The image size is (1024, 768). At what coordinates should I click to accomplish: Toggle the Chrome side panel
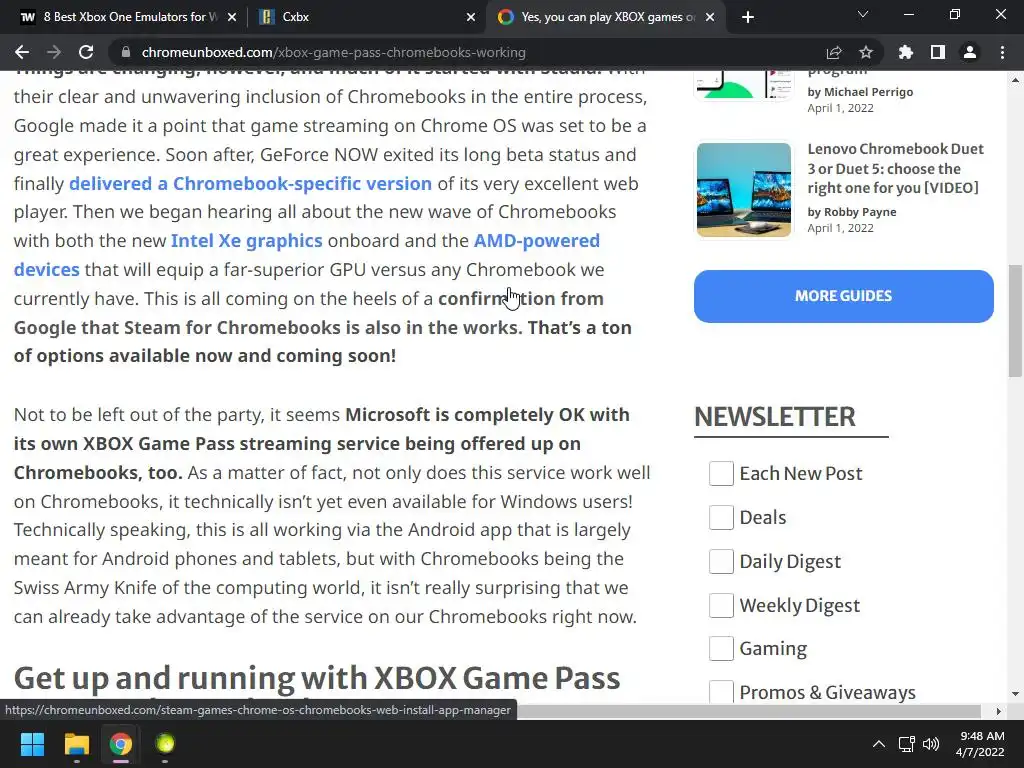pyautogui.click(x=938, y=52)
